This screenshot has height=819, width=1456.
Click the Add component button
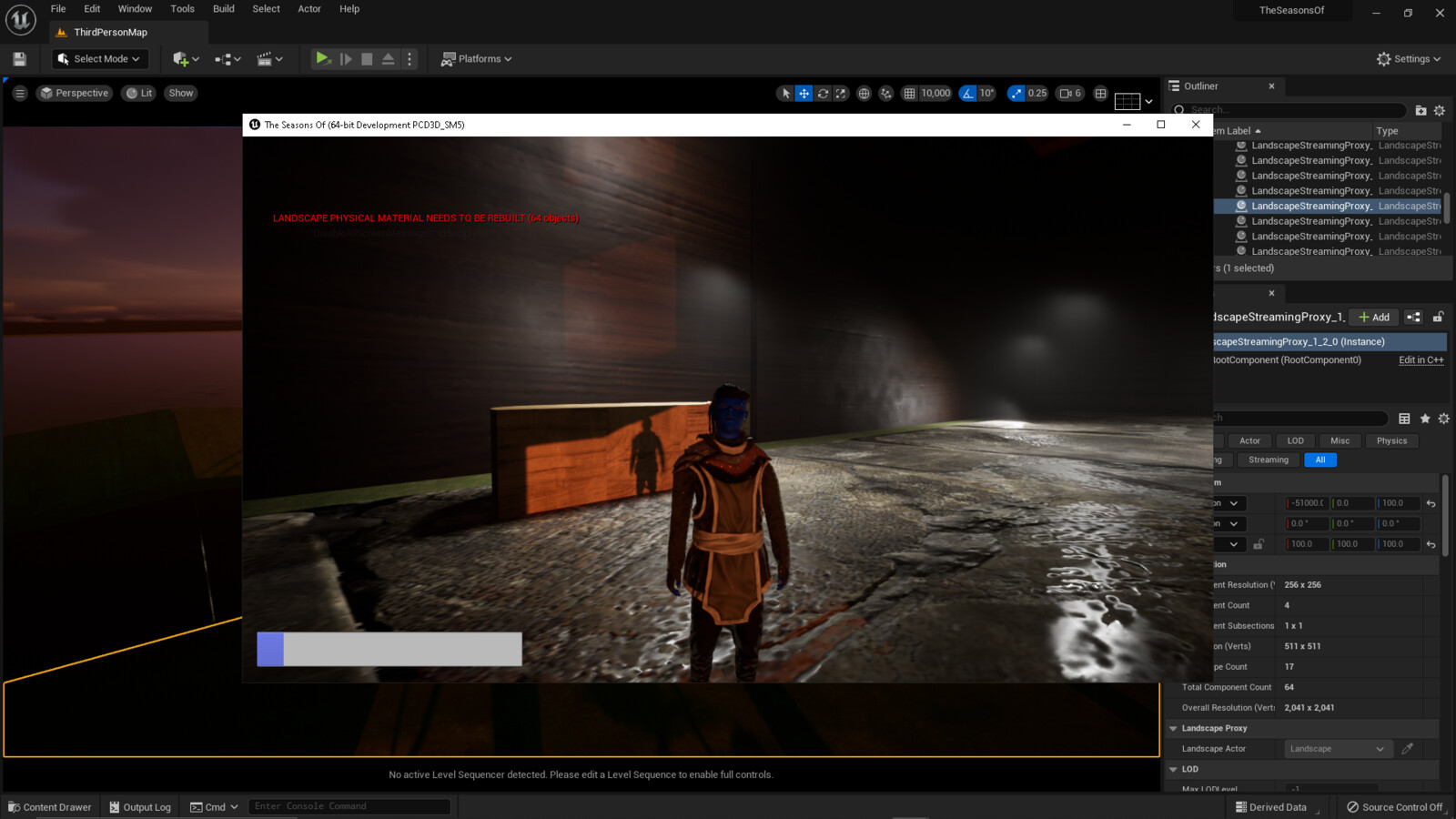point(1373,318)
